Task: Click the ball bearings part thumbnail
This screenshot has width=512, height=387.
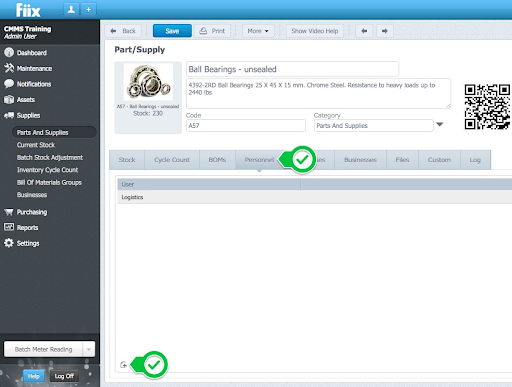Action: coord(148,82)
